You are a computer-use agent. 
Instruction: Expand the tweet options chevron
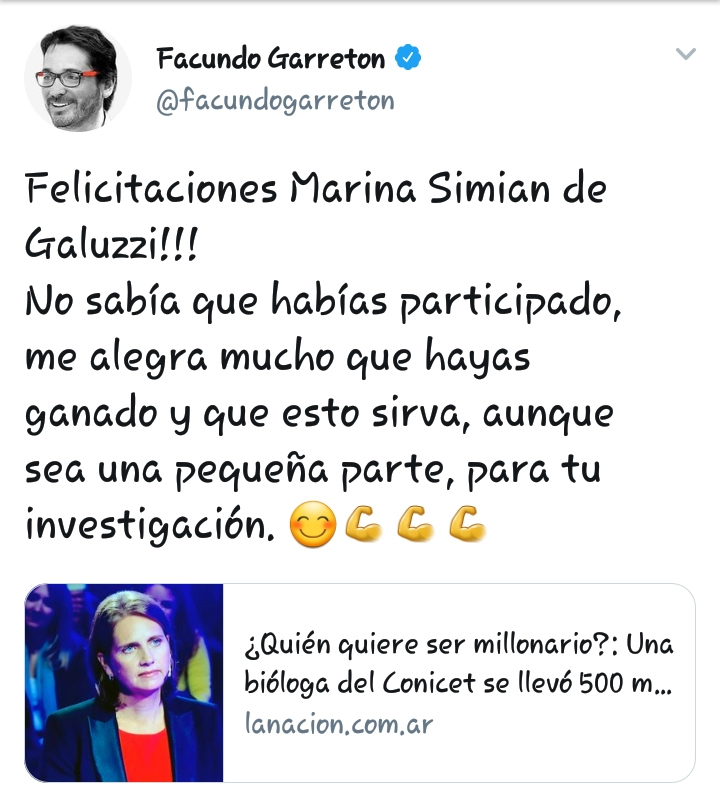click(x=686, y=54)
